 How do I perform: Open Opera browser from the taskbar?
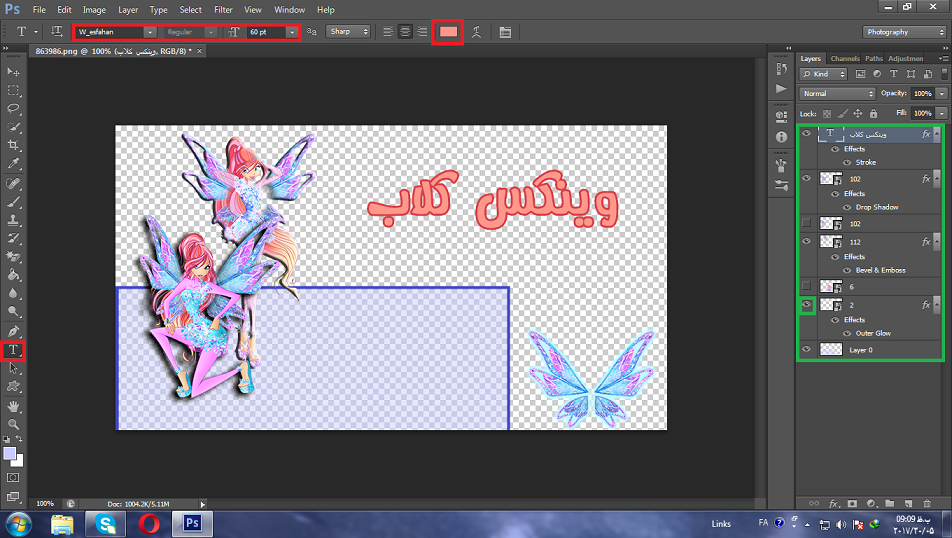coord(149,524)
